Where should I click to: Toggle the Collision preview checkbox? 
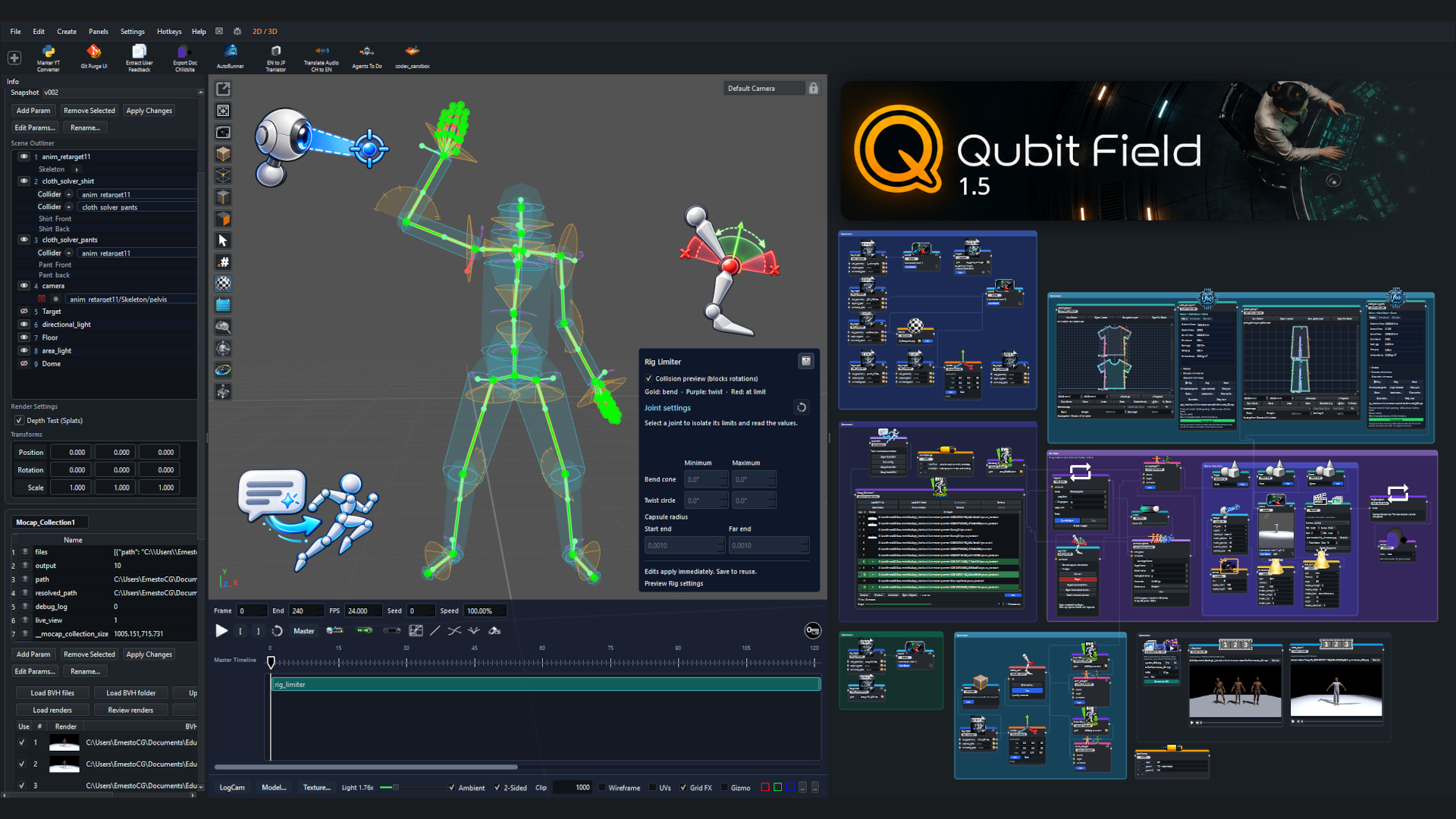click(x=649, y=378)
